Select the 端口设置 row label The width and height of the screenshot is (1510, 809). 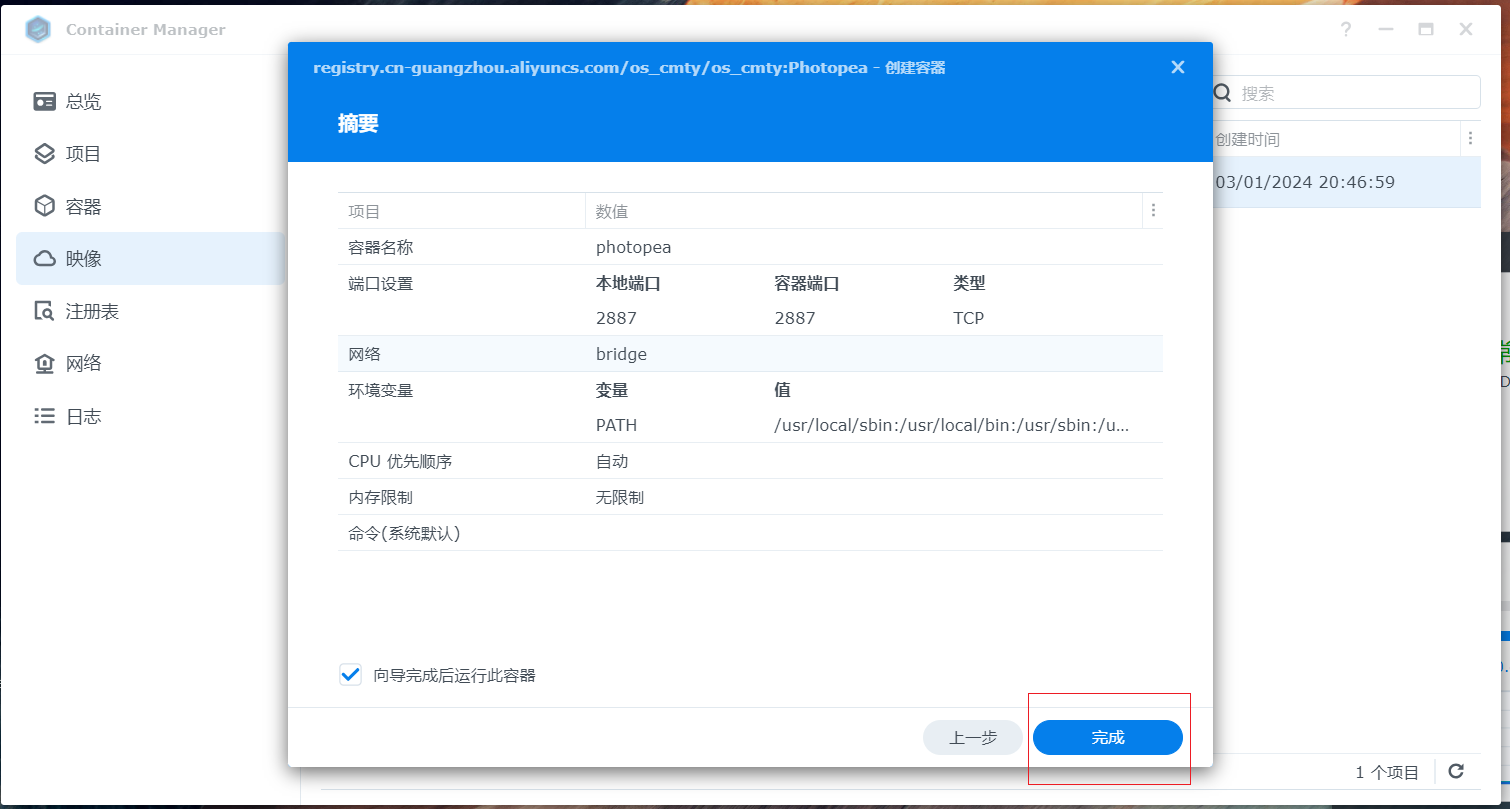(x=381, y=283)
